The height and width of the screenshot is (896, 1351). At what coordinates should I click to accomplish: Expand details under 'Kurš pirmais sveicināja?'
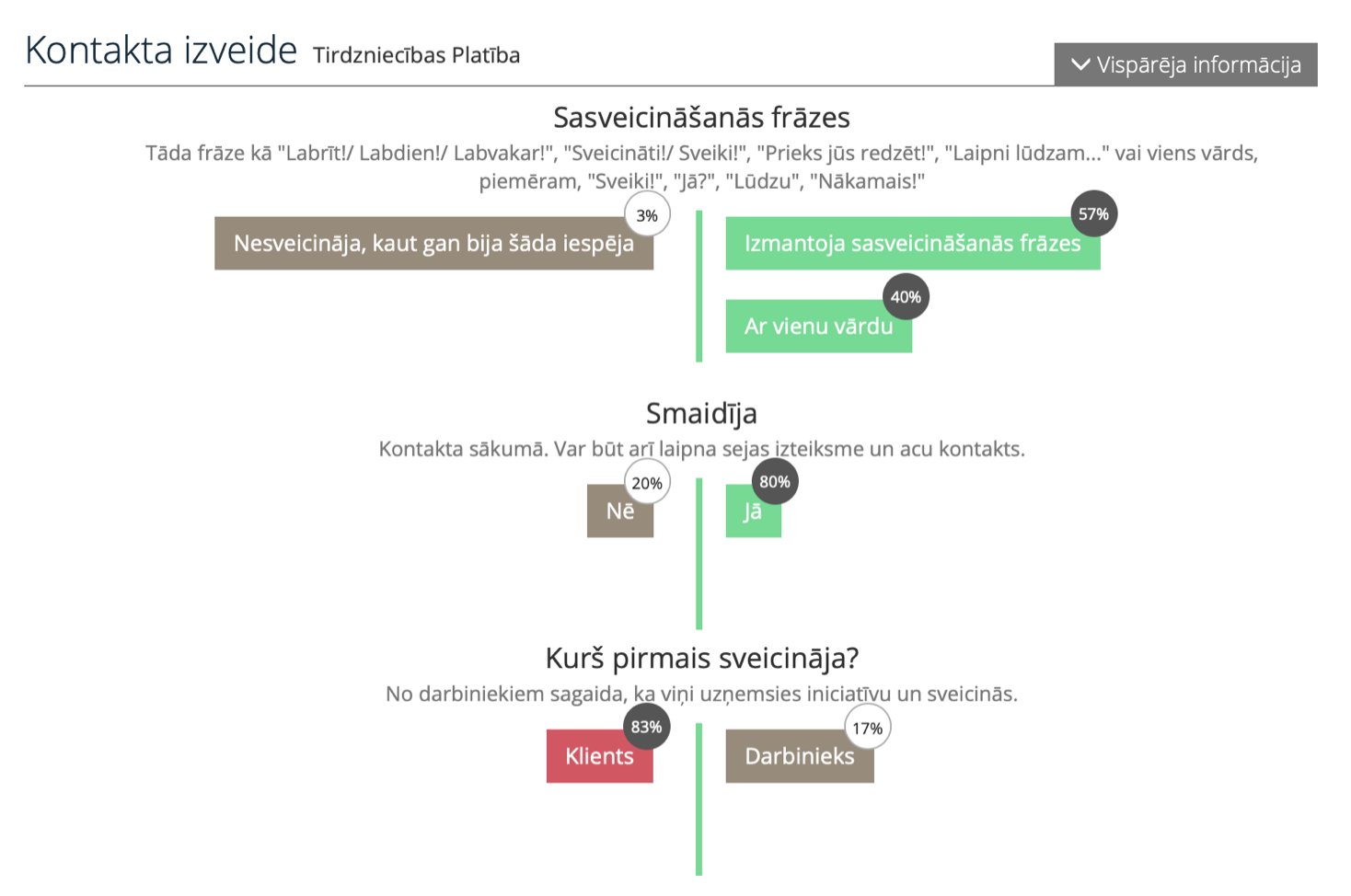702,658
